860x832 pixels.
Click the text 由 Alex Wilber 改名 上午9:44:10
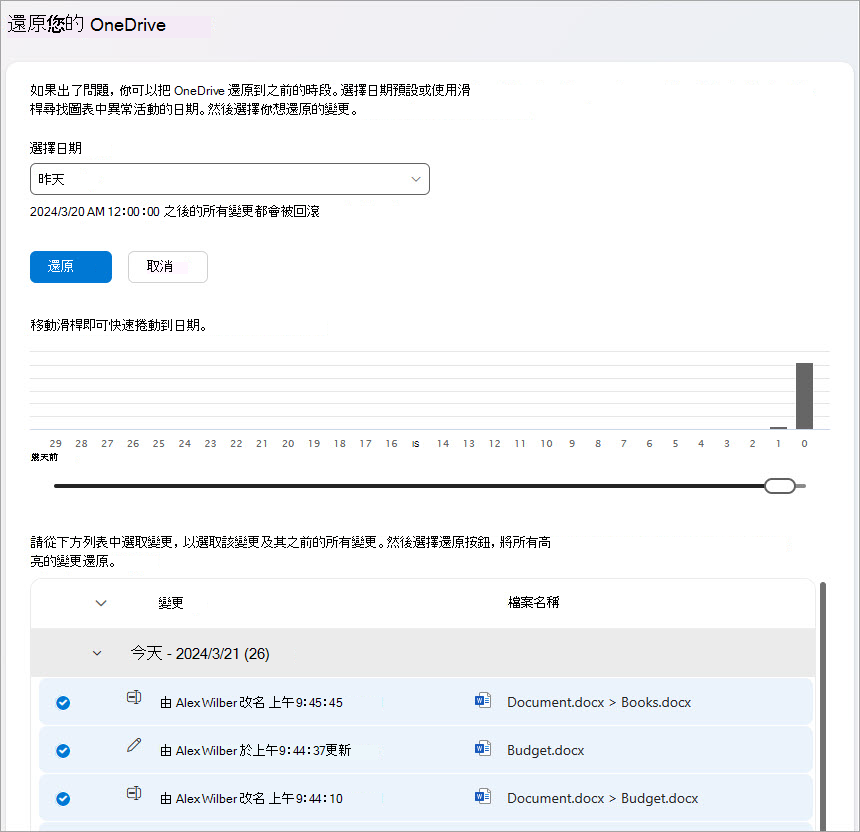point(251,799)
